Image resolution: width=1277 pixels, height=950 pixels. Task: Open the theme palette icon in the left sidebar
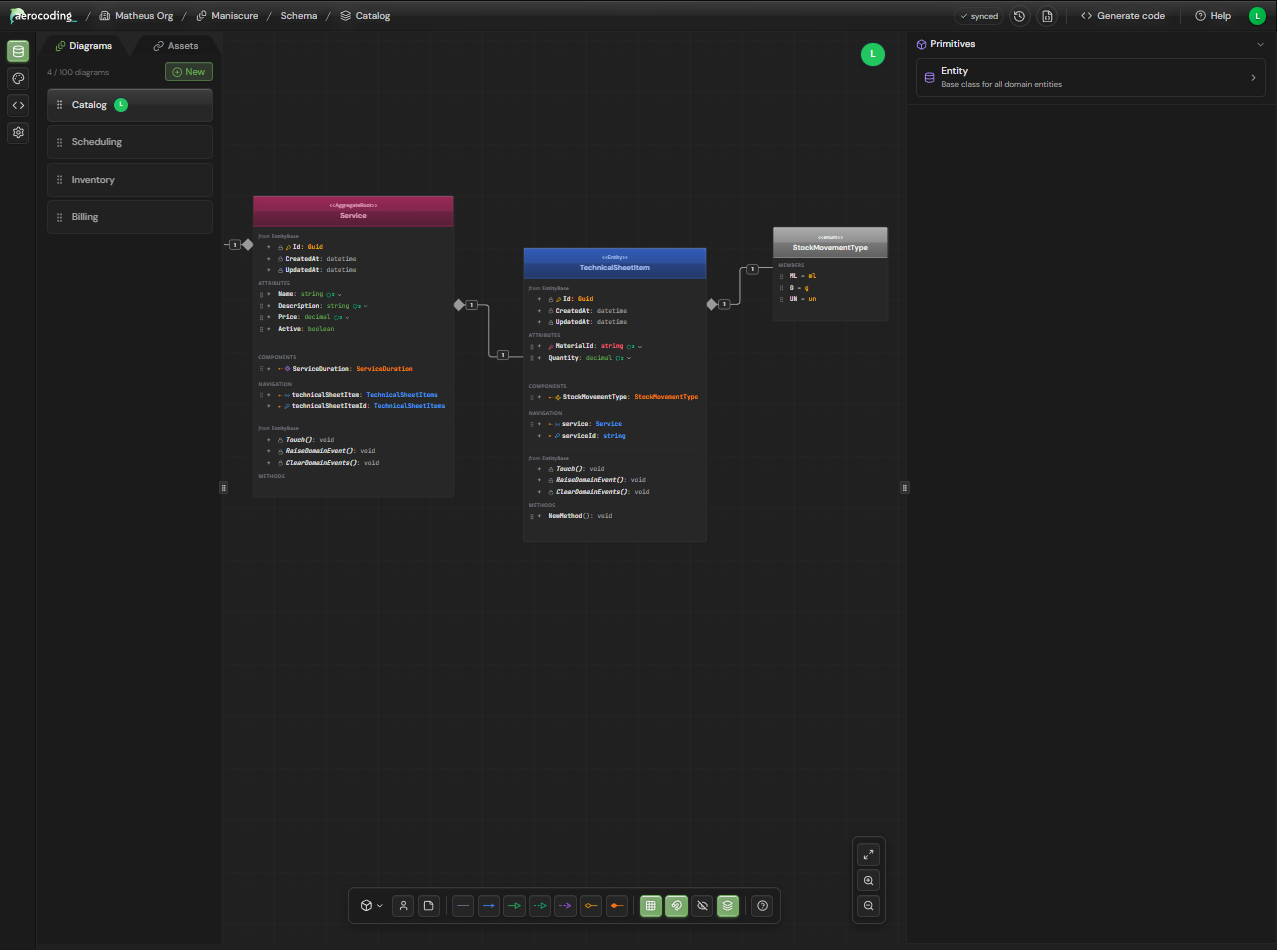[x=18, y=78]
